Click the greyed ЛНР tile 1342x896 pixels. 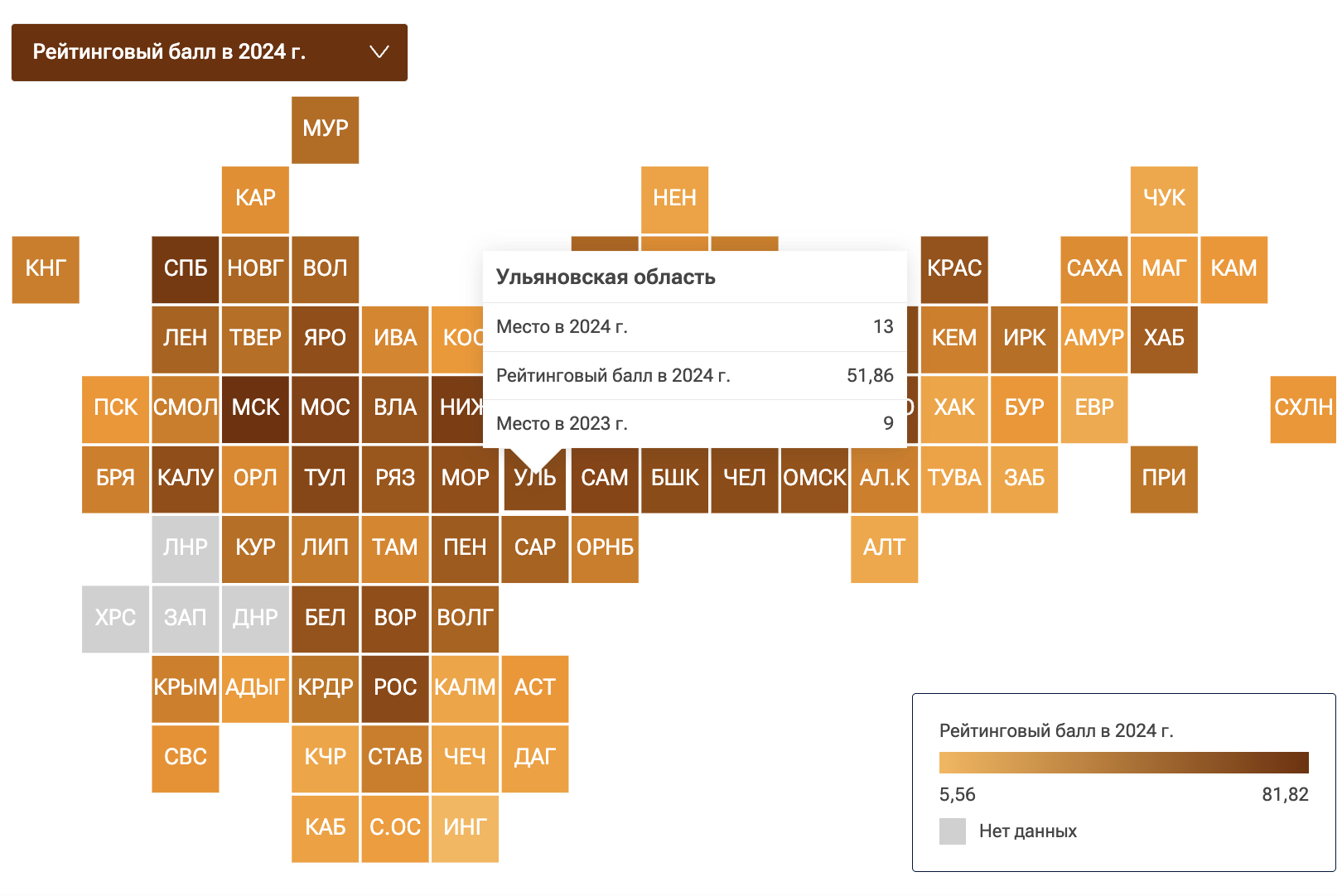coord(186,548)
